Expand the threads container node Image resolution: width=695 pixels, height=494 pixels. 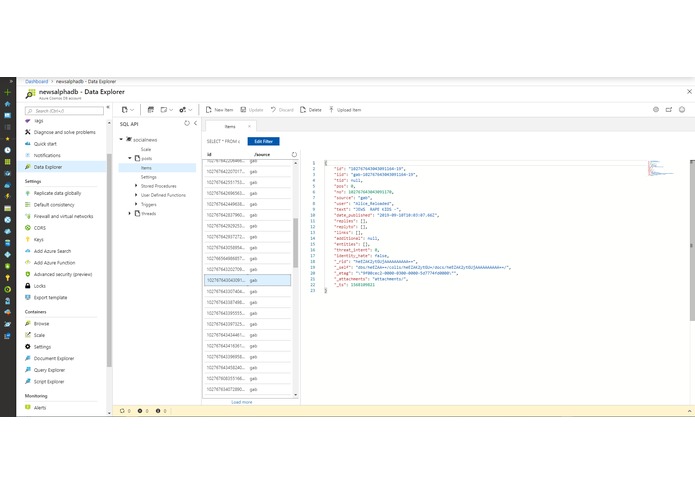(x=130, y=214)
